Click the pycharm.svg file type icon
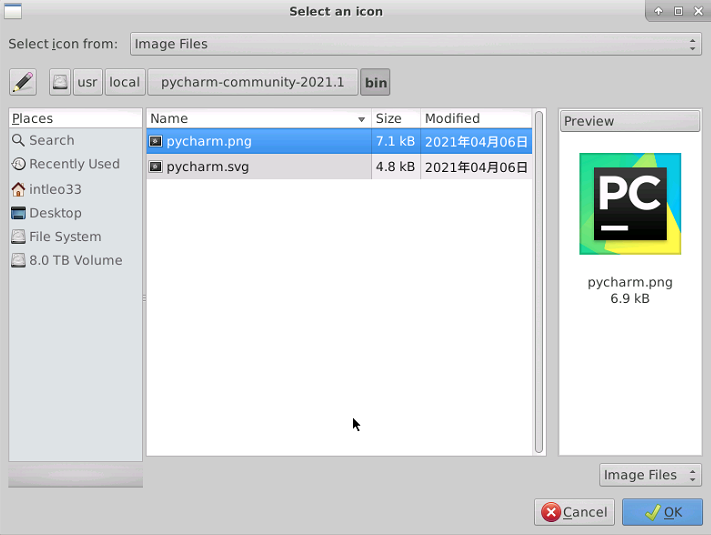This screenshot has width=711, height=535. click(x=156, y=167)
